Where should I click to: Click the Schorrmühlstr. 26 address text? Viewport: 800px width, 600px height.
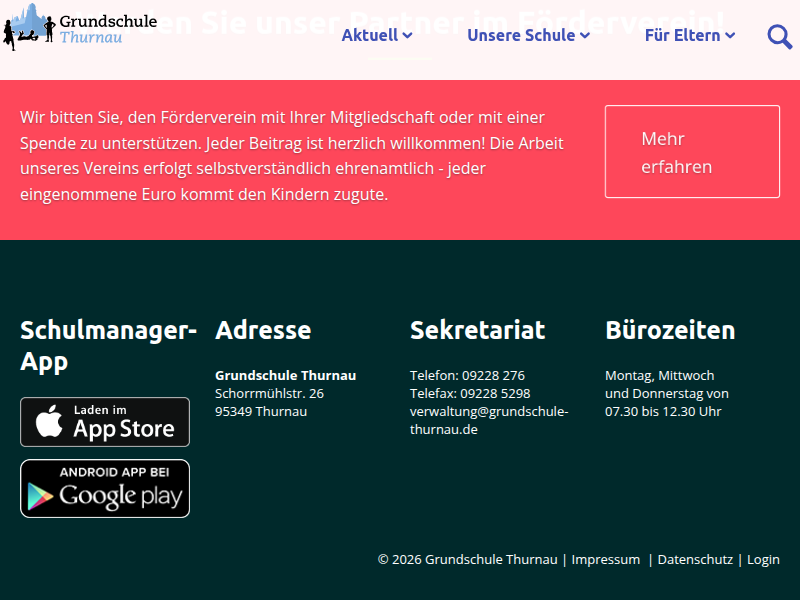coord(269,393)
